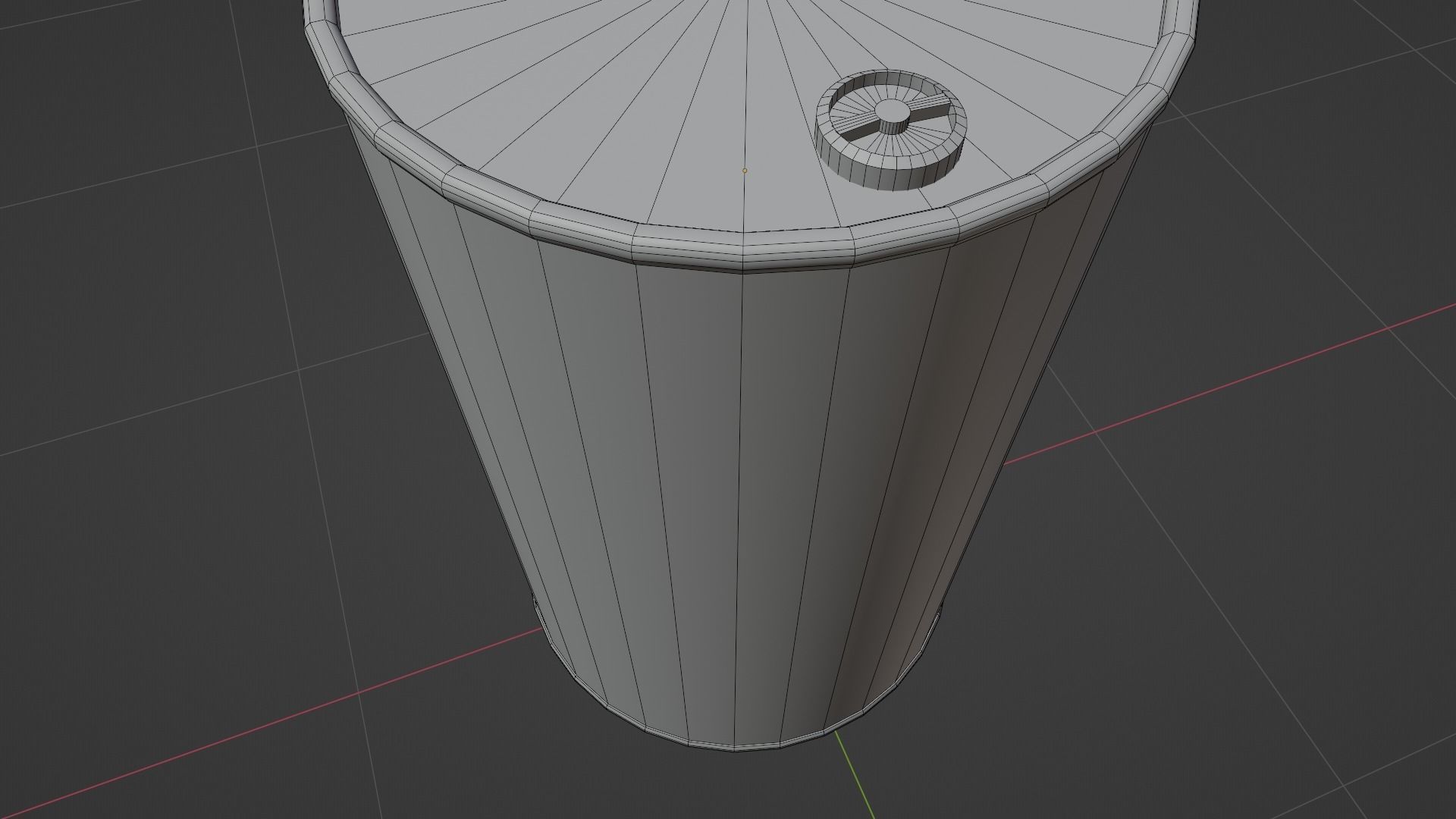The height and width of the screenshot is (819, 1456).
Task: Click the center hub of the bung cap
Action: pos(892,117)
